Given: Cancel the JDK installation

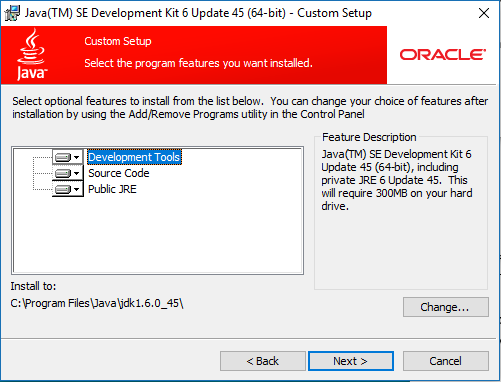Looking at the screenshot, I should [446, 361].
